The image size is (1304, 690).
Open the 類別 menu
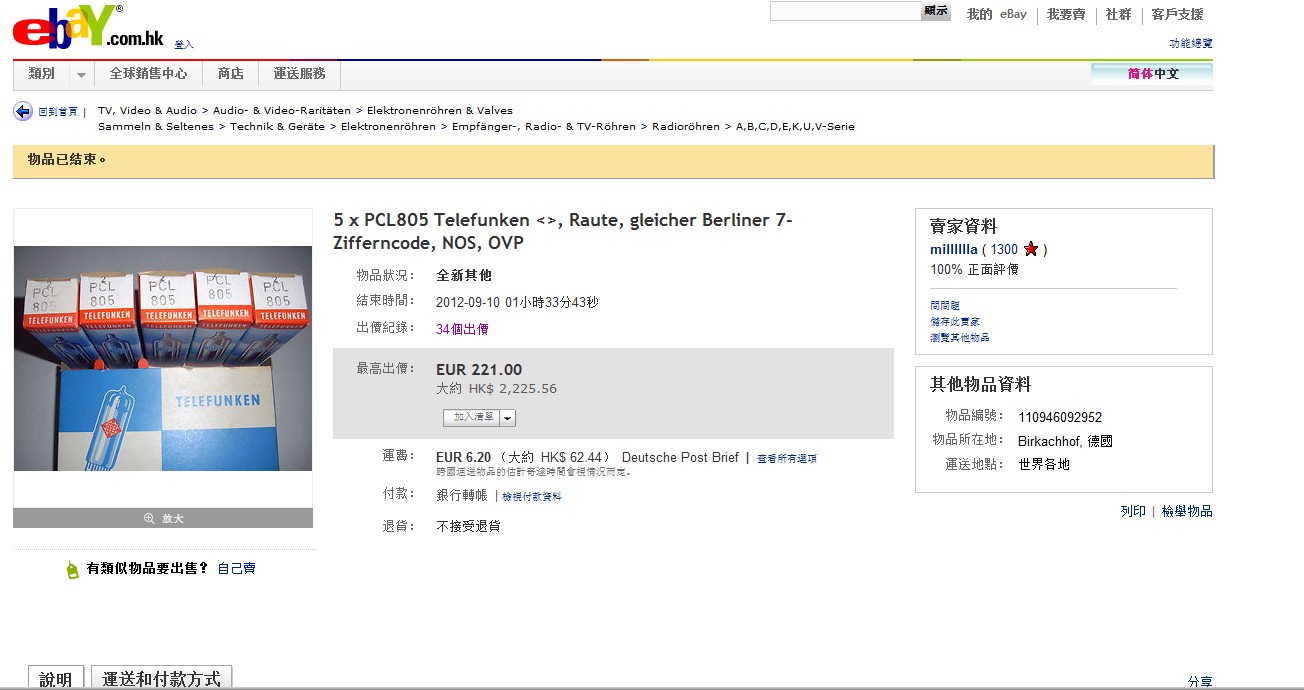click(x=42, y=74)
